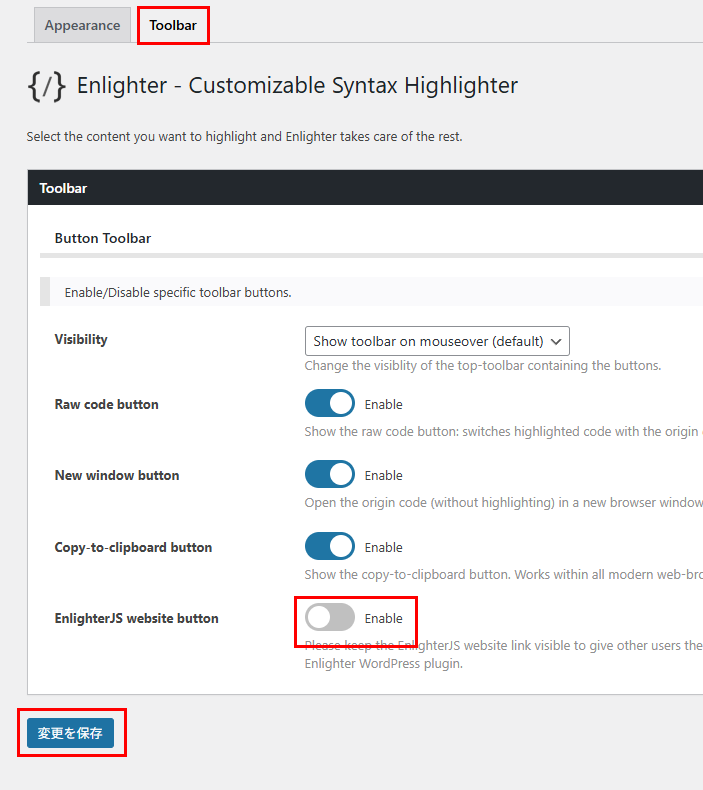Viewport: 703px width, 790px height.
Task: Click Enable text next to EnlighterJS website toggle
Action: 383,619
